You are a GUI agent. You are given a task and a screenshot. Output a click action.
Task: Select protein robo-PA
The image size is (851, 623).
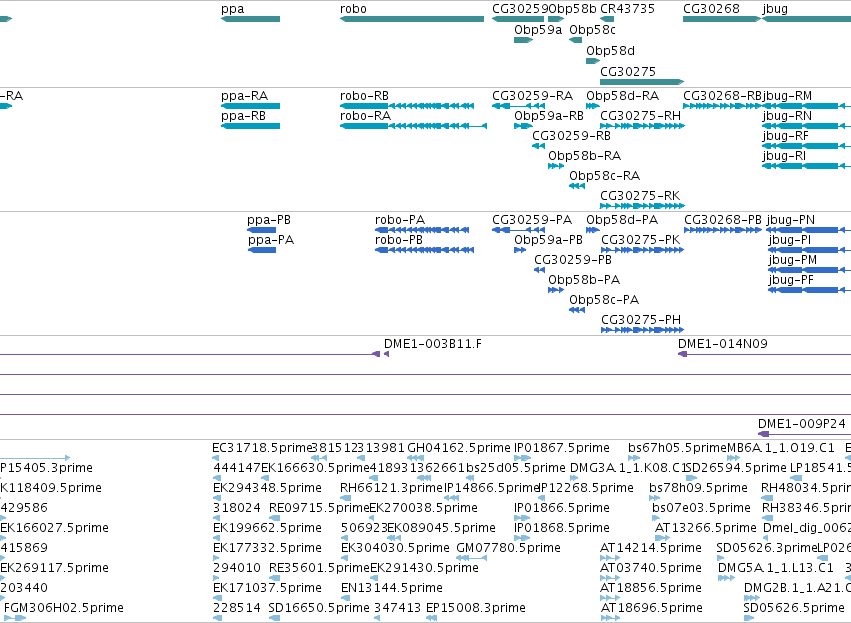pos(422,230)
